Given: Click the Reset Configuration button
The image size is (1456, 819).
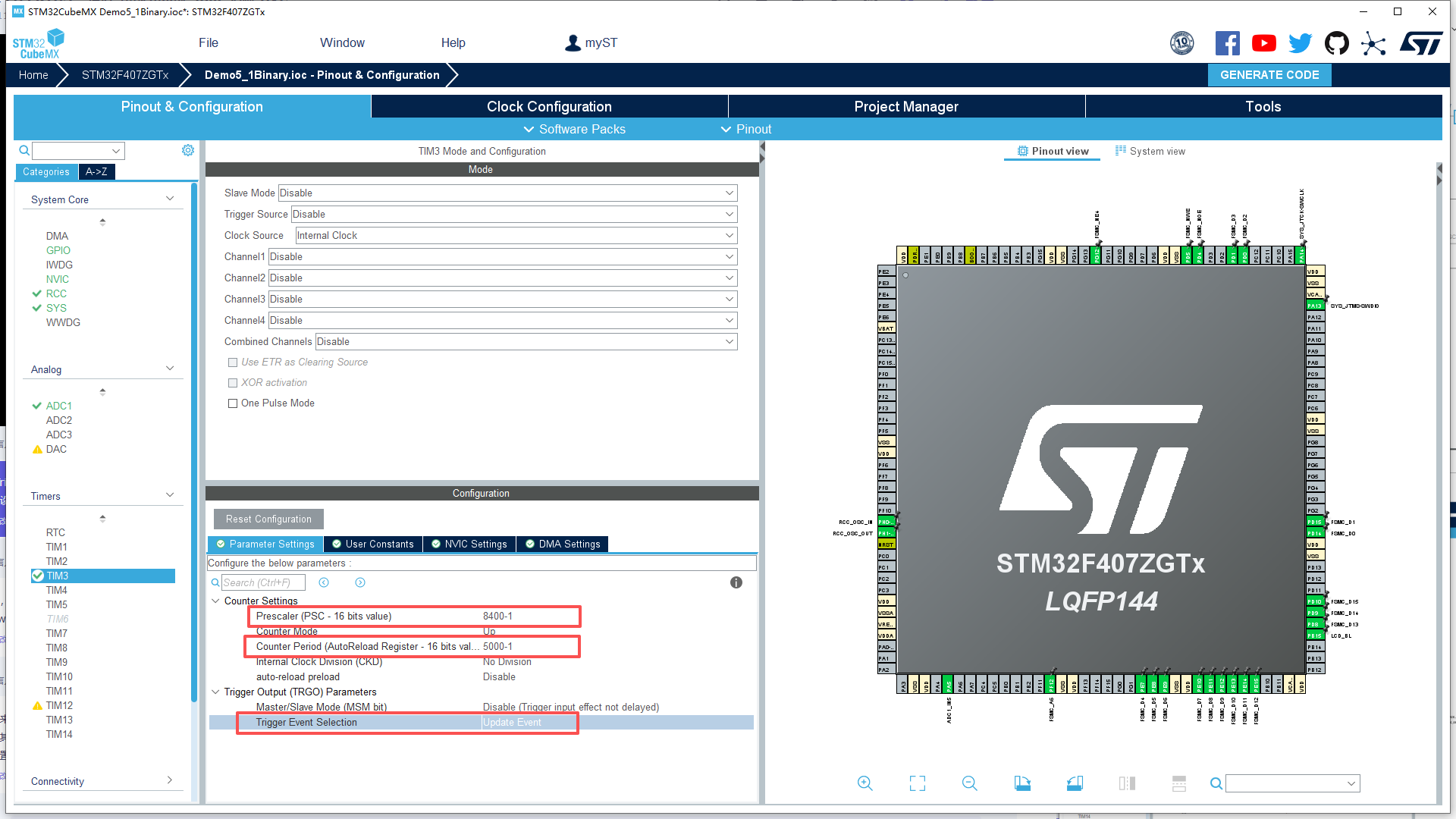Looking at the screenshot, I should pyautogui.click(x=268, y=519).
